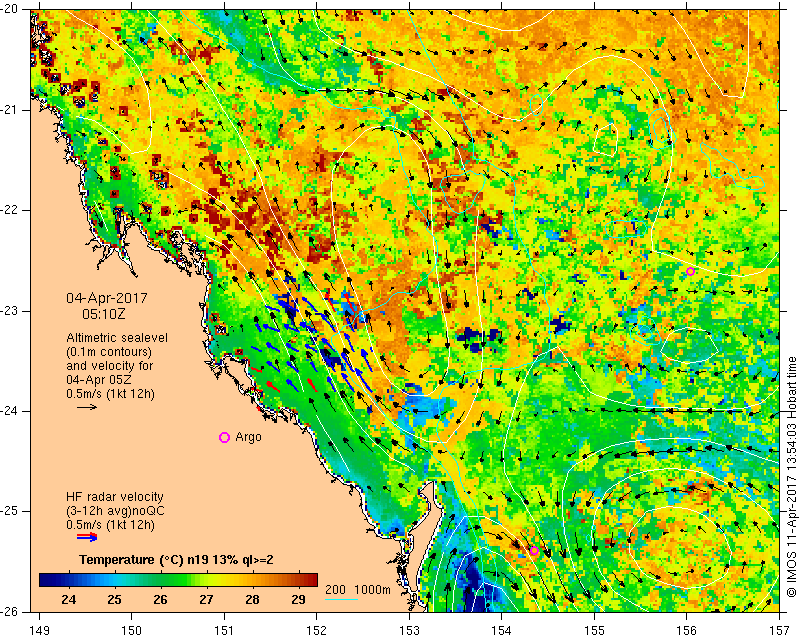Click the latitude axis label -24
This screenshot has height=640, width=800.
(10, 411)
